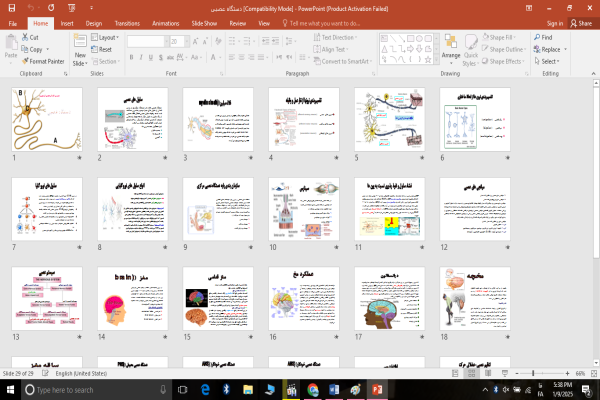600x400 pixels.
Task: Switch to Reading view in status bar
Action: click(486, 373)
